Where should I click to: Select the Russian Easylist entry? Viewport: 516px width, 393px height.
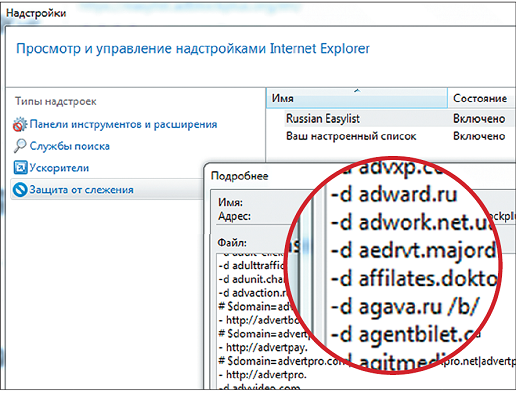click(323, 119)
